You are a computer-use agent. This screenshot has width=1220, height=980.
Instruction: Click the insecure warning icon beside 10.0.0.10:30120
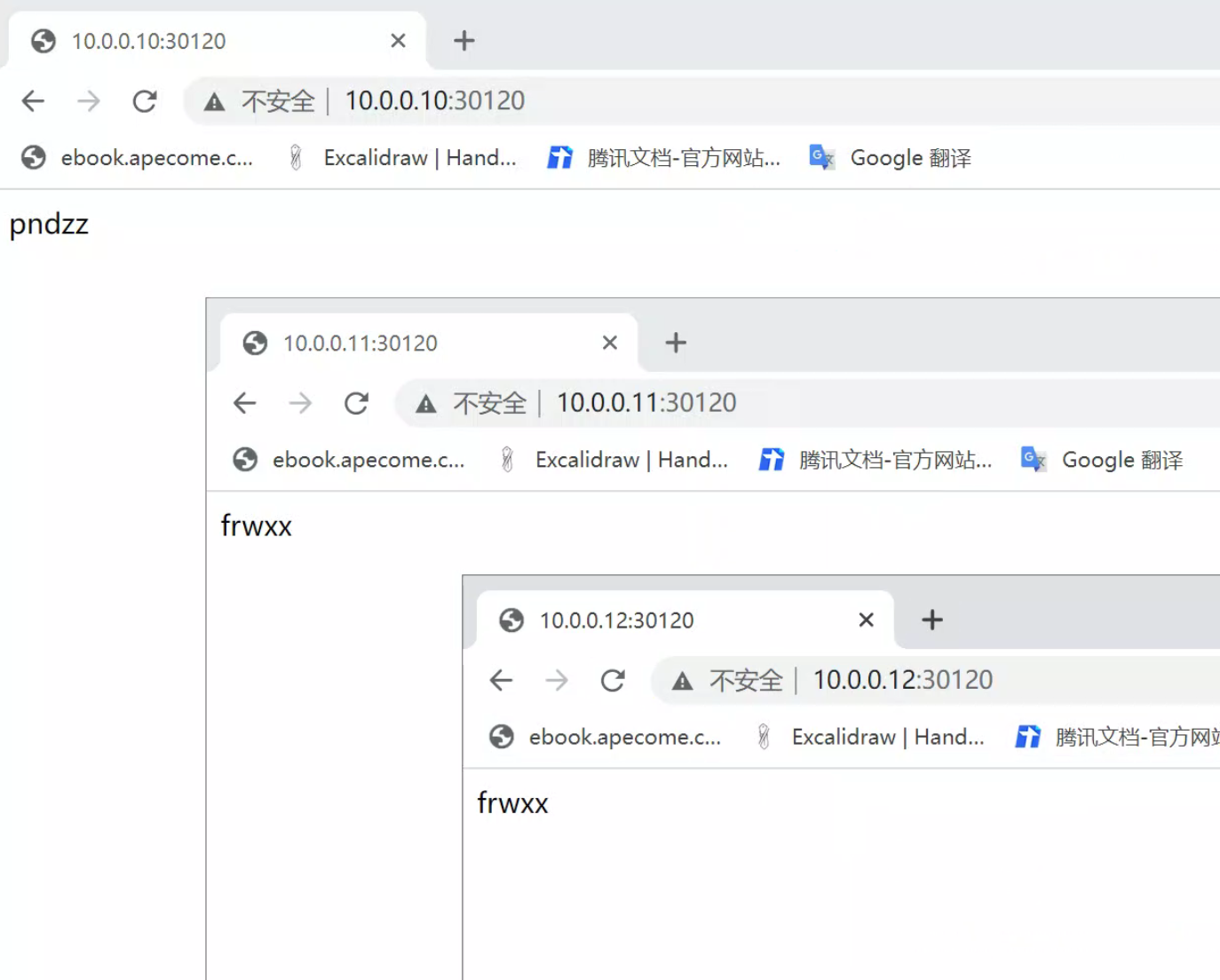coord(214,102)
